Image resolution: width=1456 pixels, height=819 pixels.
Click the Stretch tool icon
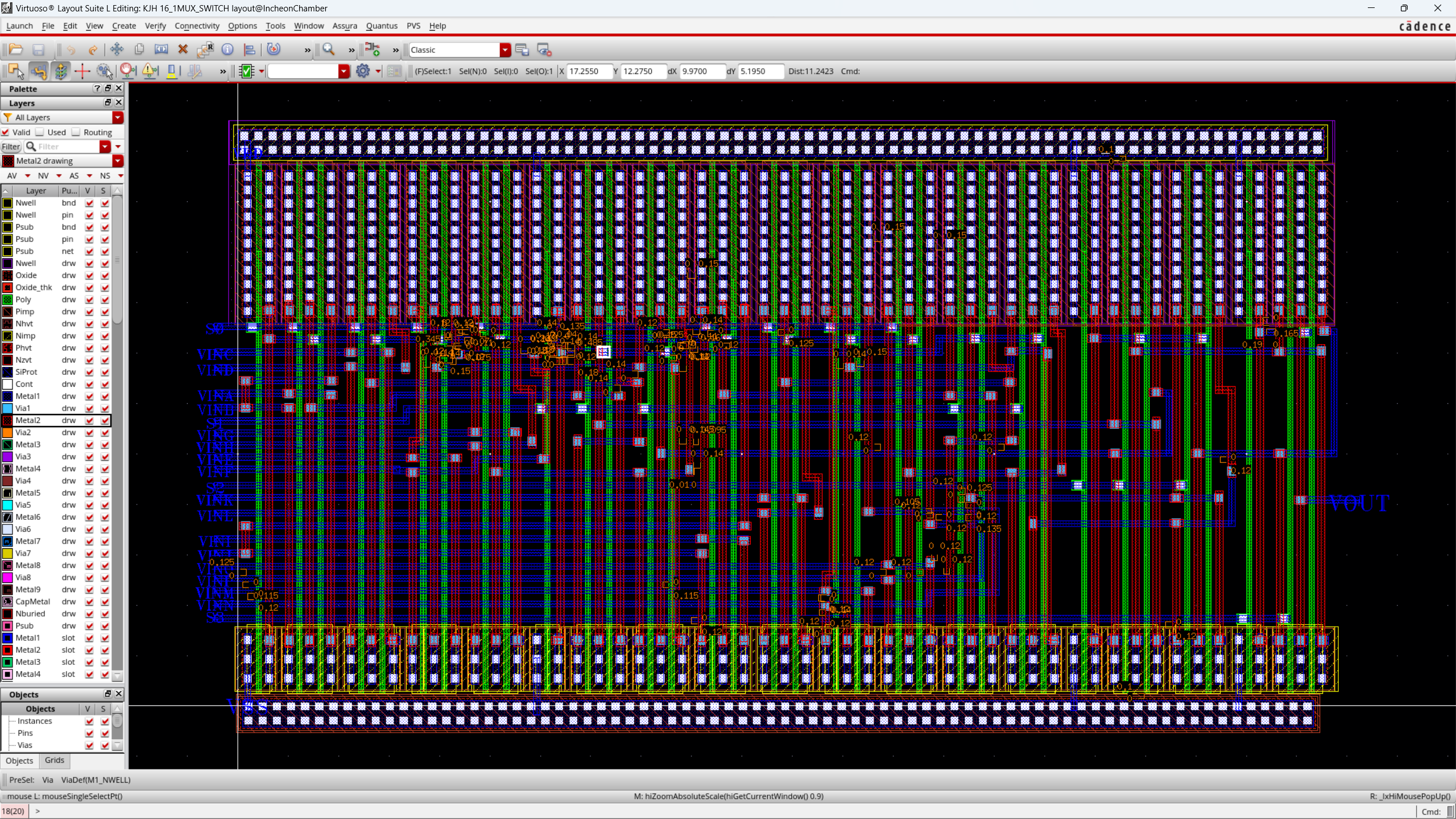(x=162, y=49)
